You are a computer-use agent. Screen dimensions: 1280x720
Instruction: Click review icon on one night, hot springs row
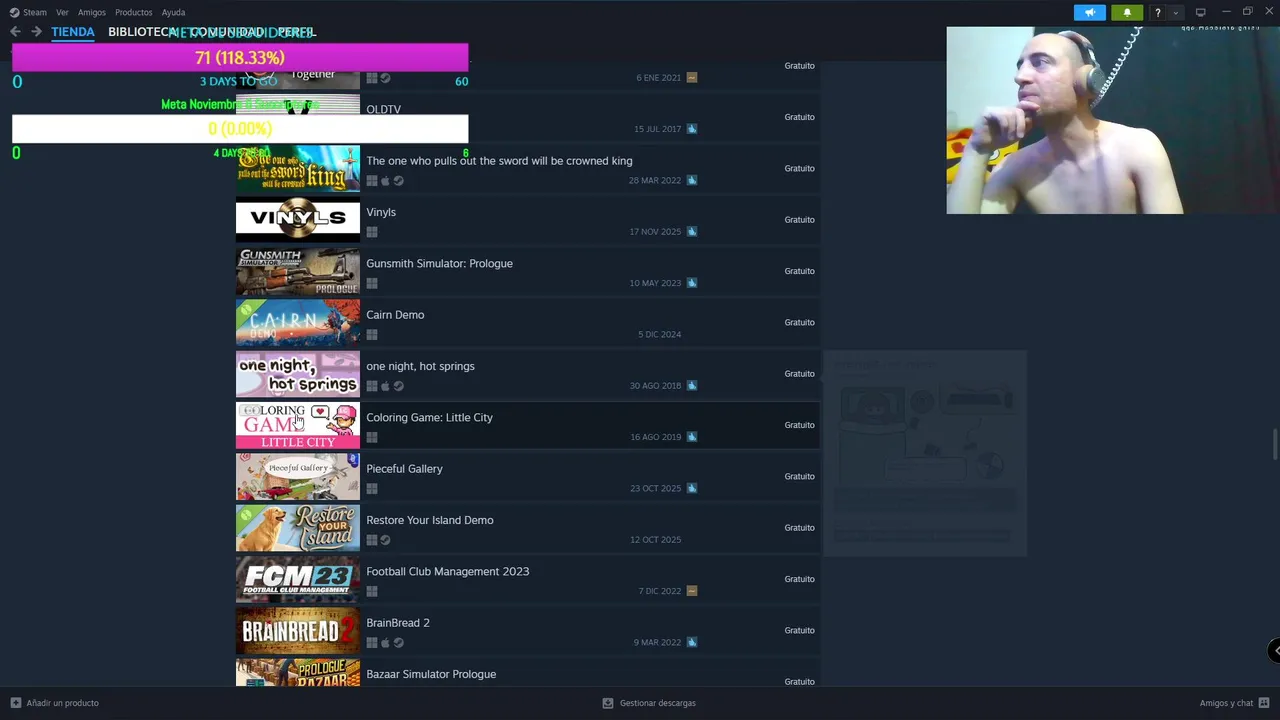pos(692,386)
